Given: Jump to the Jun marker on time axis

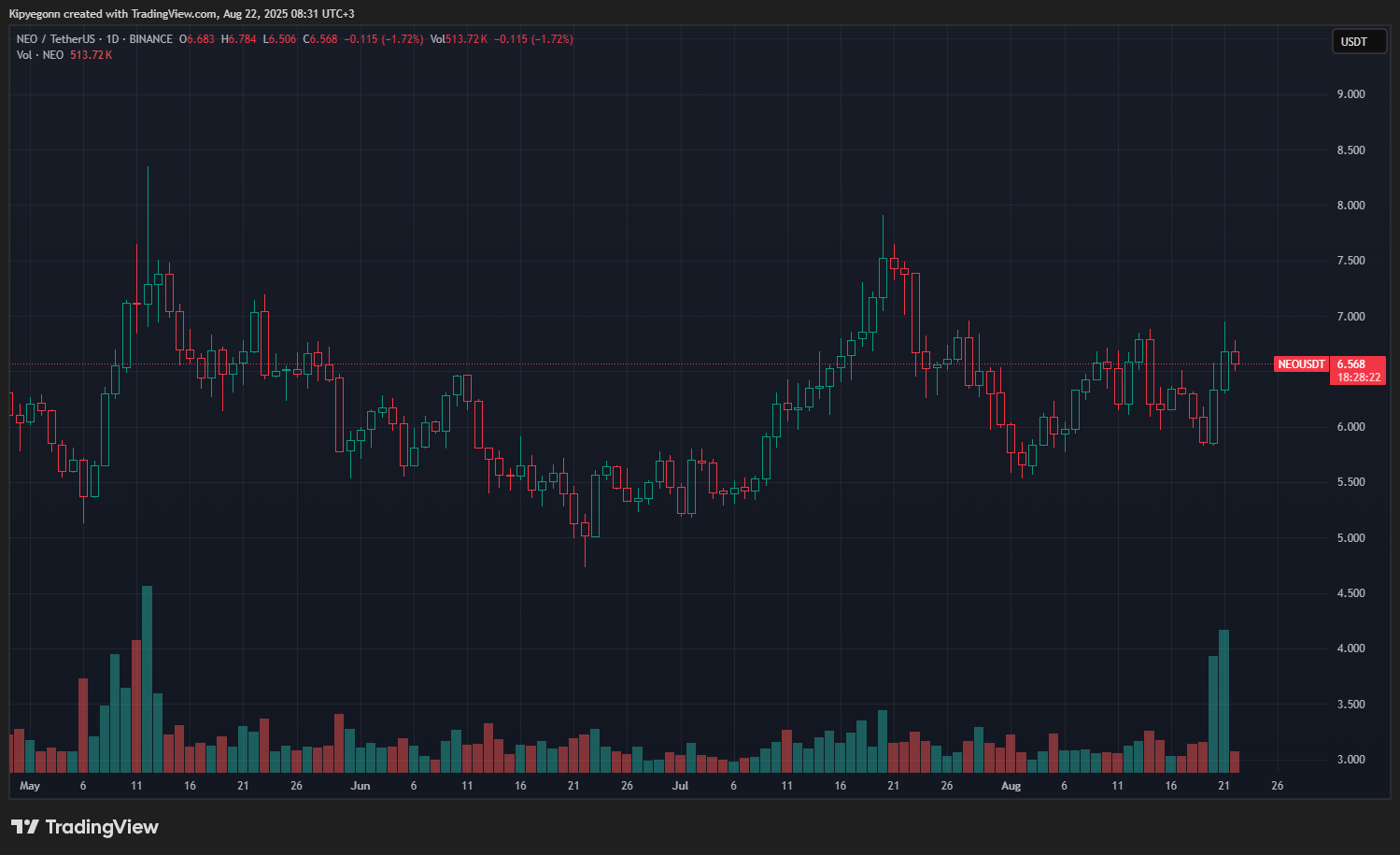Looking at the screenshot, I should 360,786.
